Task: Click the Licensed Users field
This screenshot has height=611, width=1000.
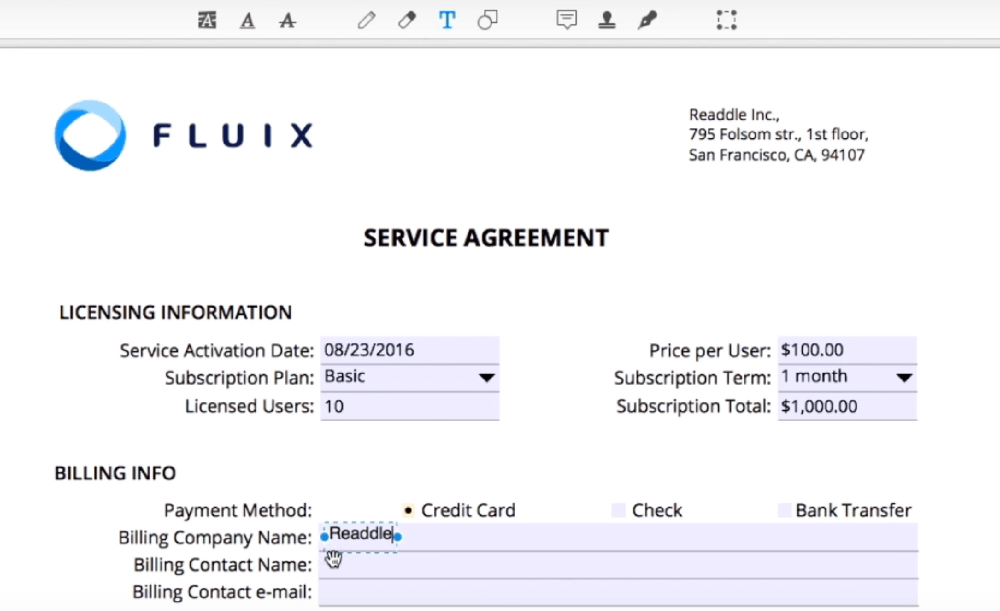Action: pyautogui.click(x=408, y=407)
